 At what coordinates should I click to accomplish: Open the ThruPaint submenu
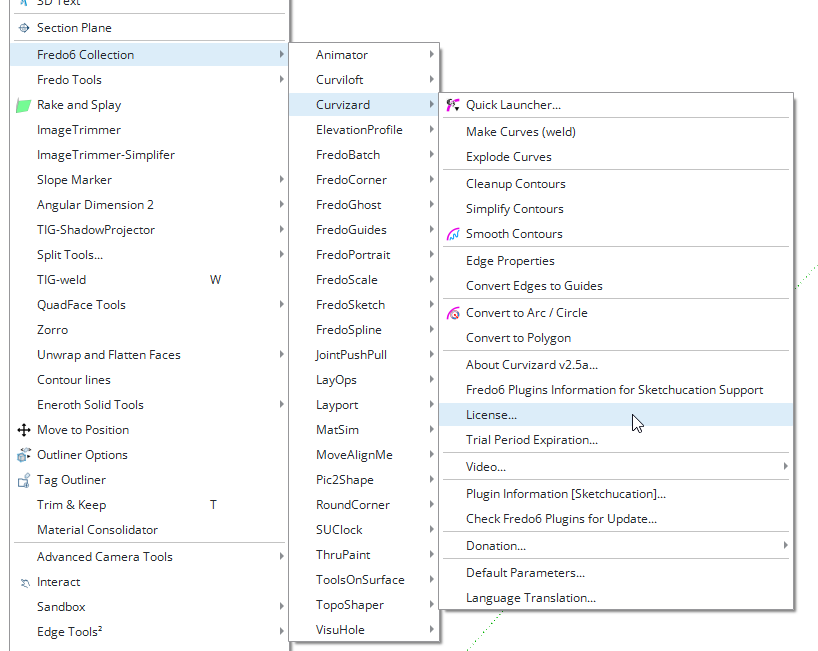coord(364,555)
